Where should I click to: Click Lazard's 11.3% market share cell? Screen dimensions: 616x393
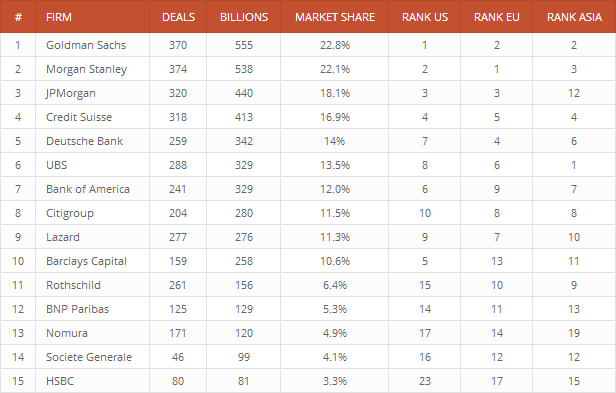pyautogui.click(x=335, y=237)
